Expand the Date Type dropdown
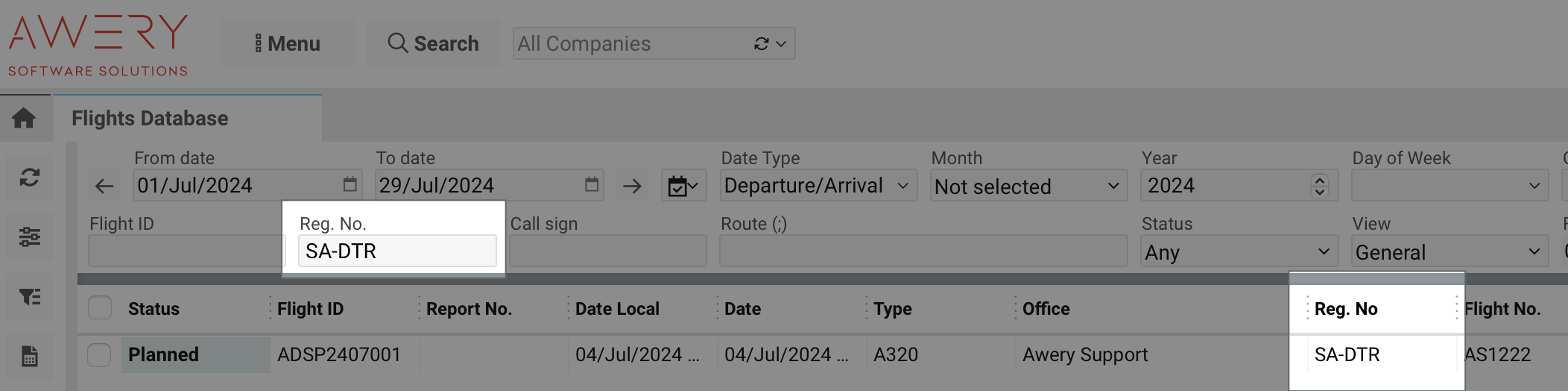 [818, 186]
